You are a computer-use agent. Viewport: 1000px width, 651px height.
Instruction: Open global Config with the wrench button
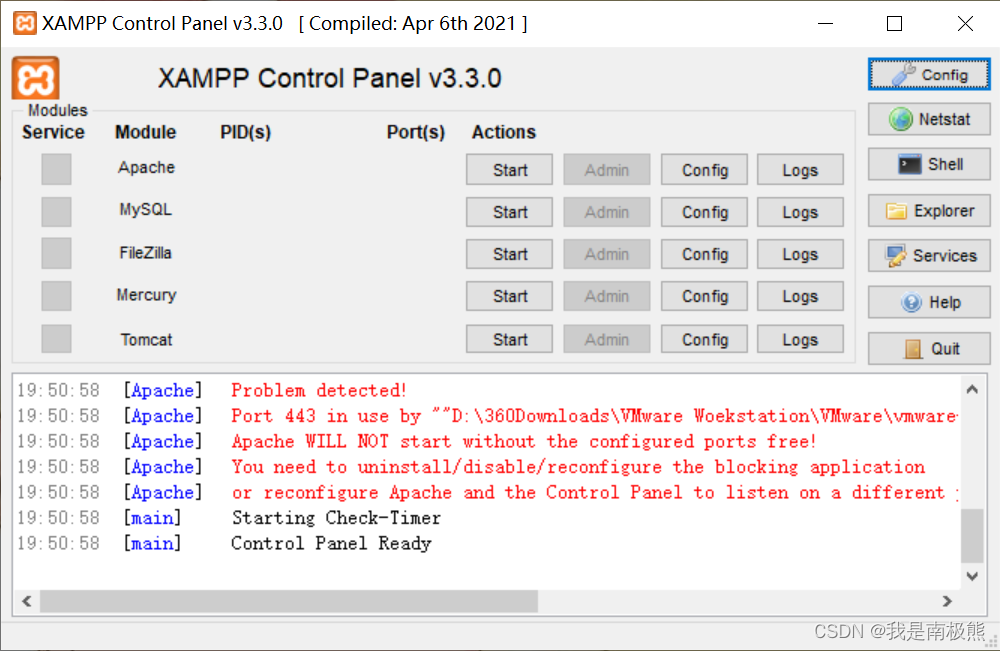click(929, 75)
